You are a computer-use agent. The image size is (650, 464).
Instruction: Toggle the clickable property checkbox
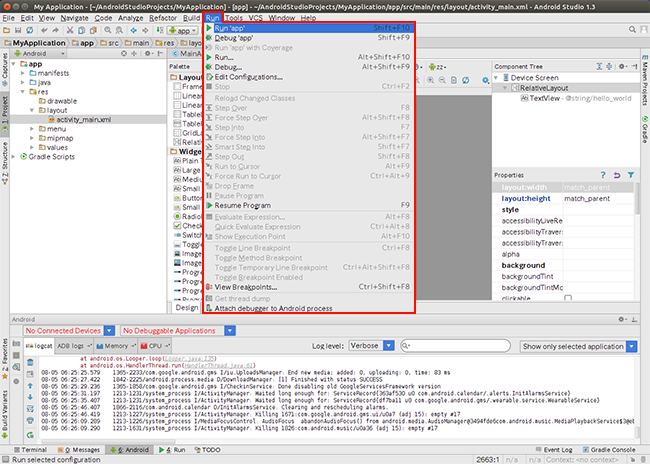(x=568, y=298)
